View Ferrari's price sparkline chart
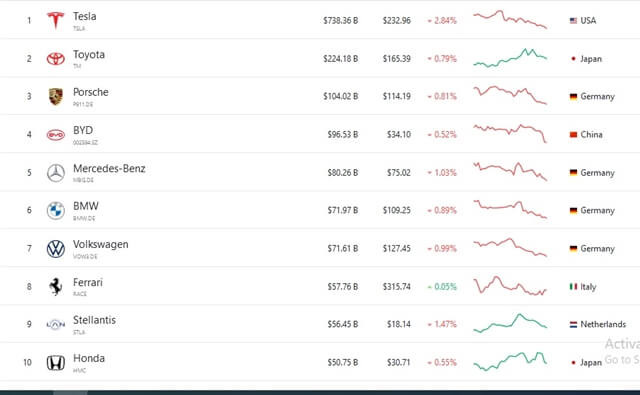This screenshot has height=395, width=640. (x=510, y=286)
